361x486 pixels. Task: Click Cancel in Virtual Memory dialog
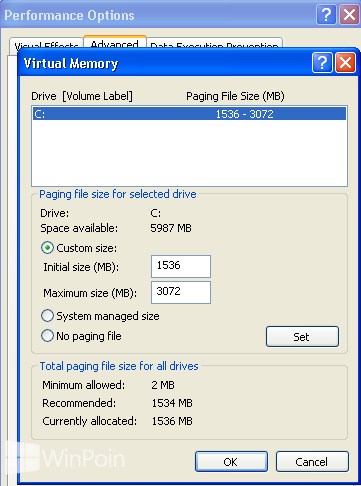coord(312,462)
